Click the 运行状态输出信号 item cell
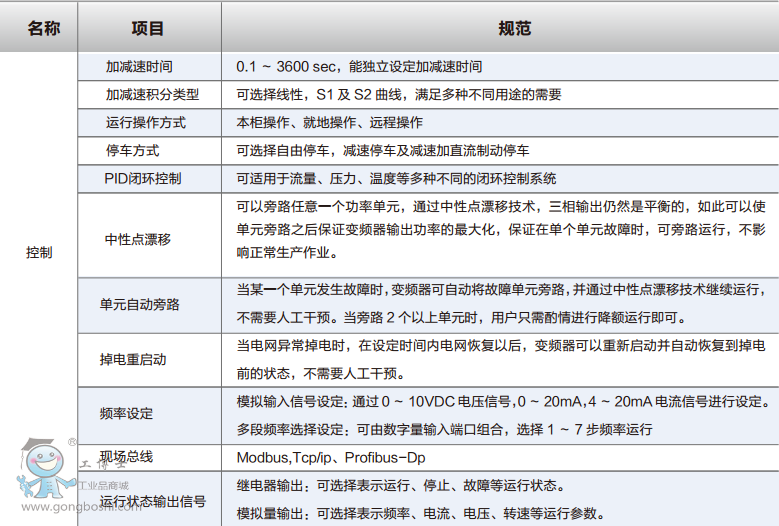This screenshot has height=526, width=779. [x=152, y=500]
